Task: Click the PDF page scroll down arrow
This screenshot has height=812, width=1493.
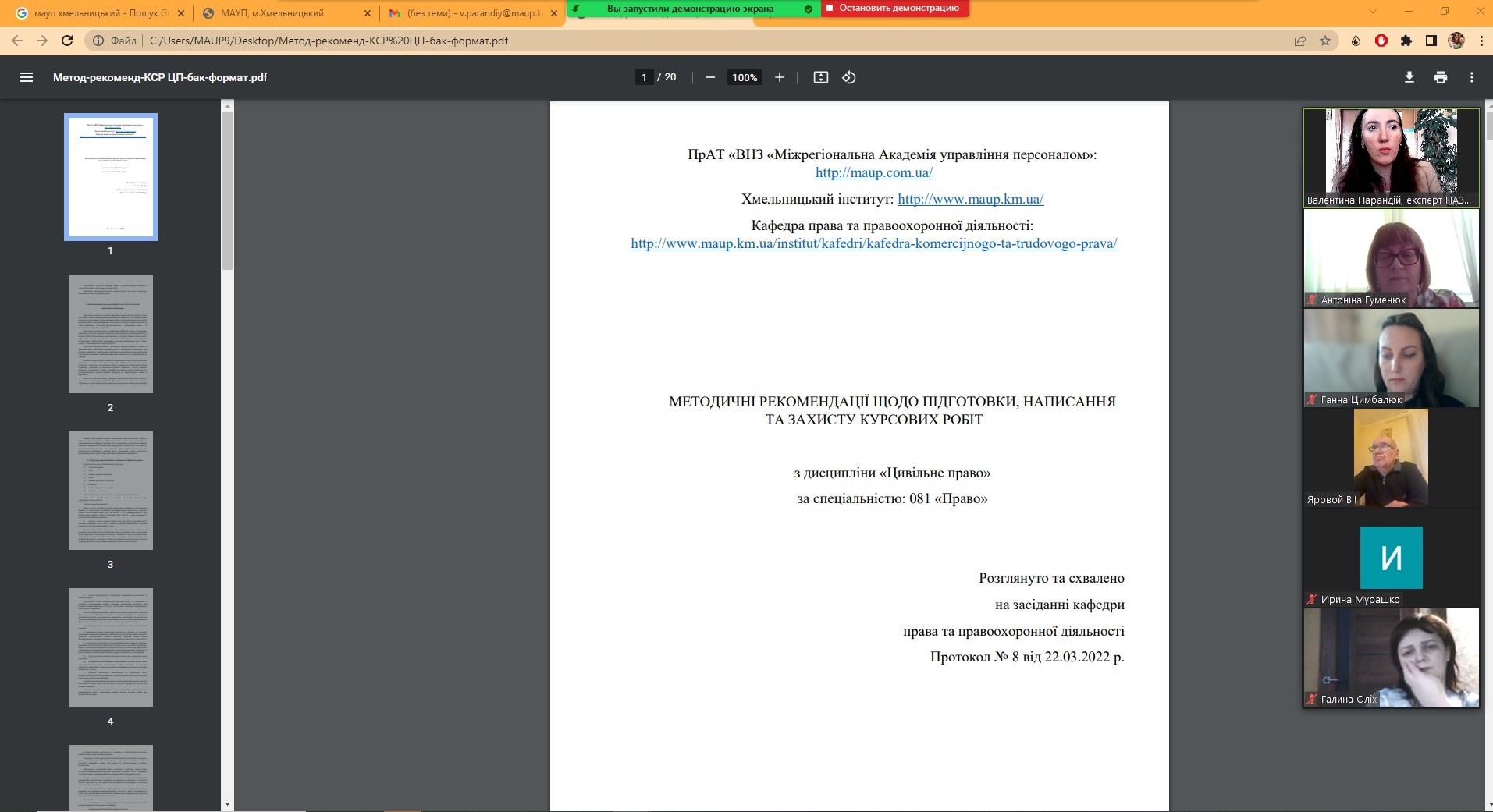Action: (1488, 805)
